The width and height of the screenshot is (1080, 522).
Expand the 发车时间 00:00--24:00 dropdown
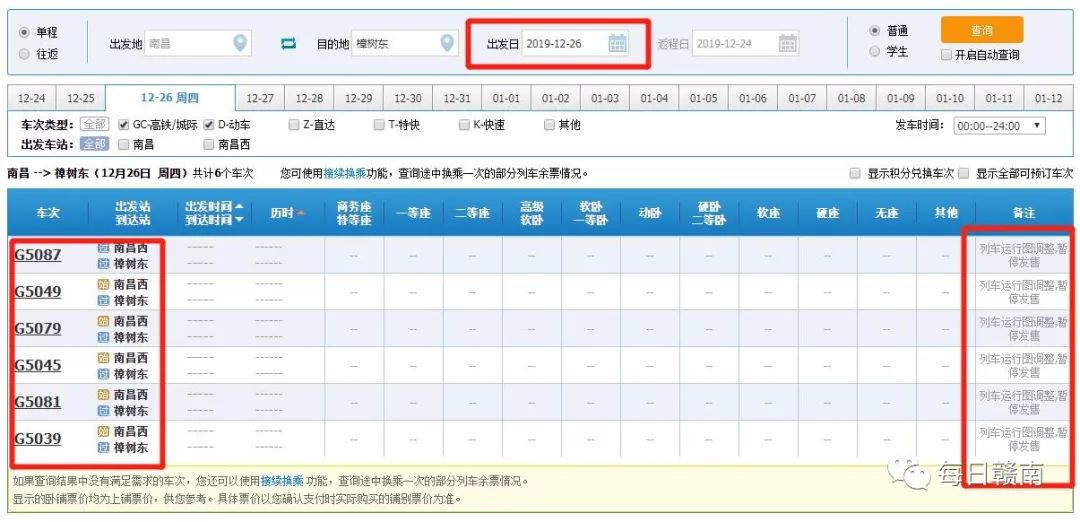pos(1000,126)
